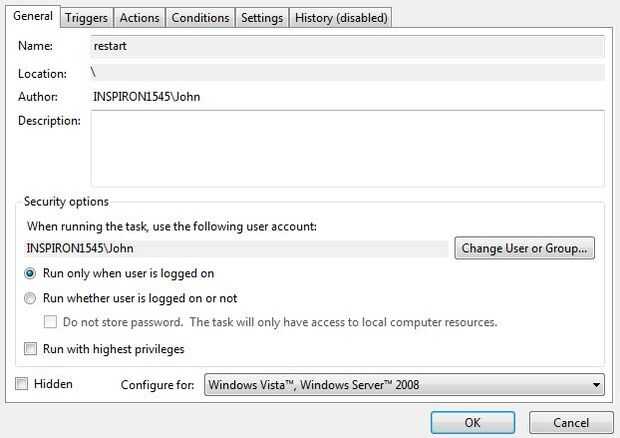Click the Configure for dropdown arrow

point(596,385)
